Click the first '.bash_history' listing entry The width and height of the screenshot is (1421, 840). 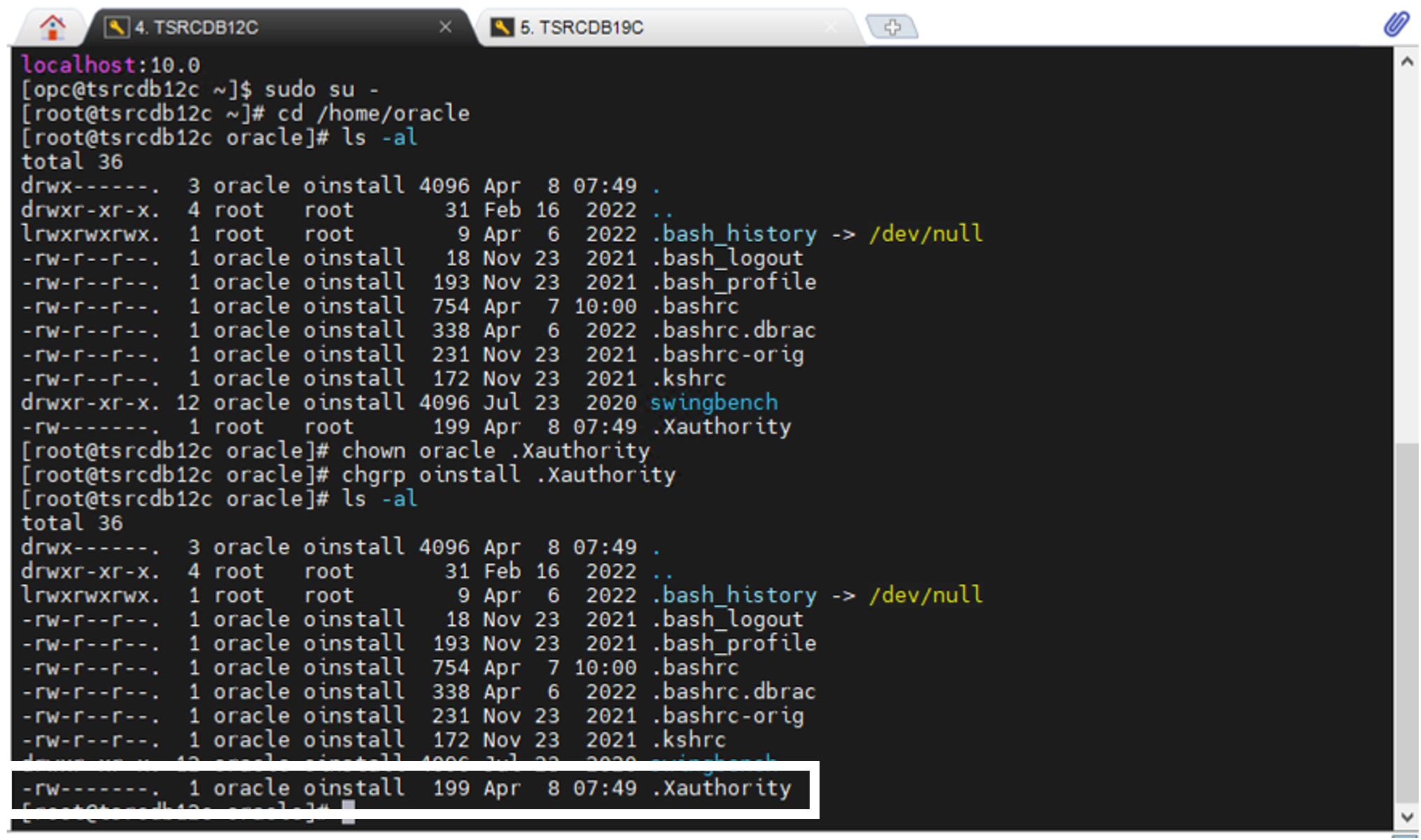(x=734, y=234)
